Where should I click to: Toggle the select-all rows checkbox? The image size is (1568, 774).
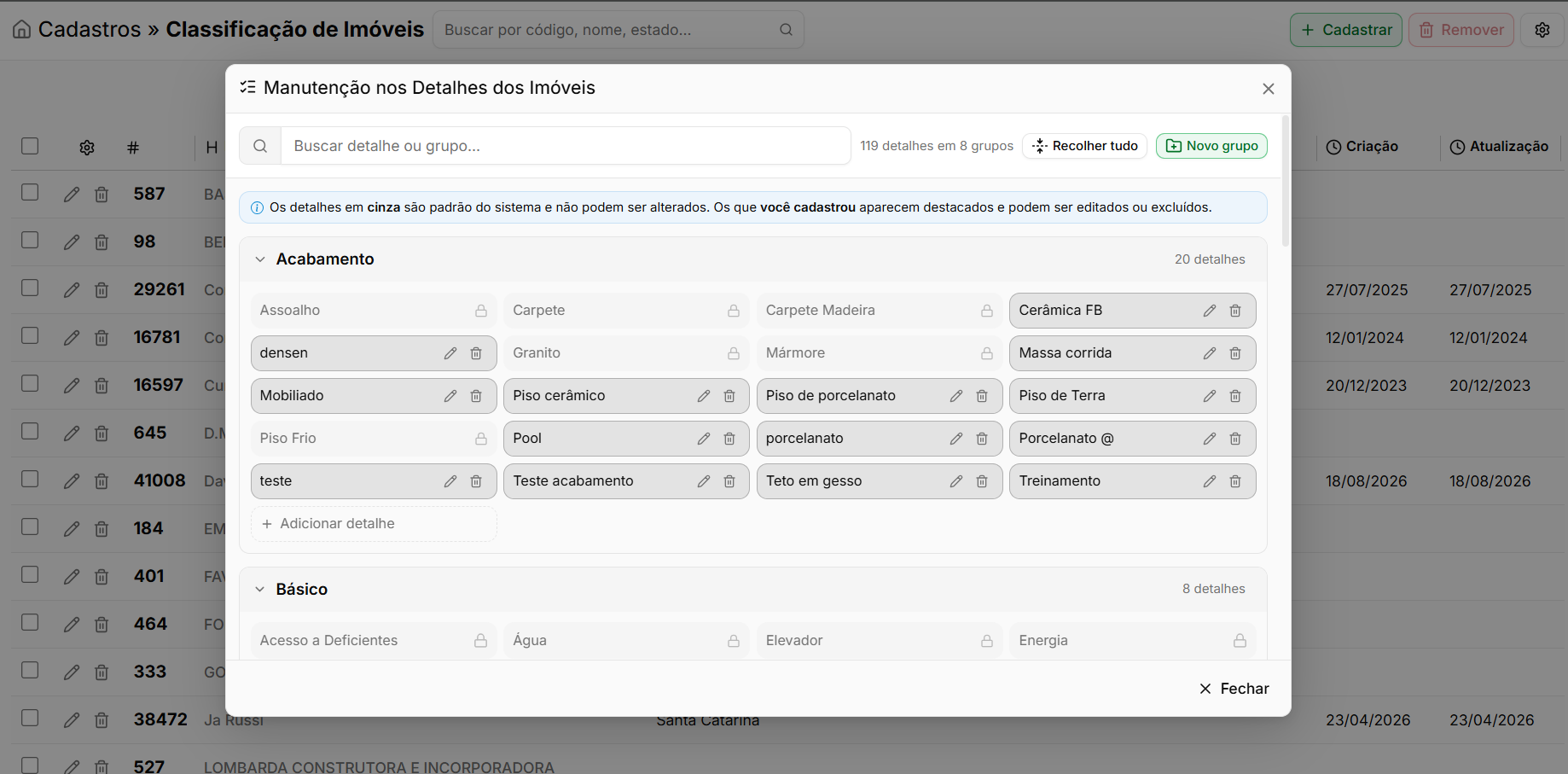[x=30, y=146]
